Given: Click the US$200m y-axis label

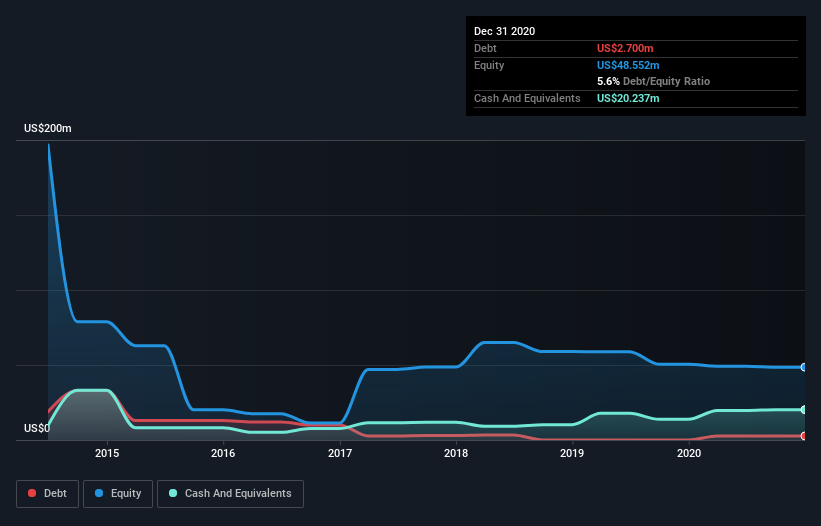Looking at the screenshot, I should point(48,128).
